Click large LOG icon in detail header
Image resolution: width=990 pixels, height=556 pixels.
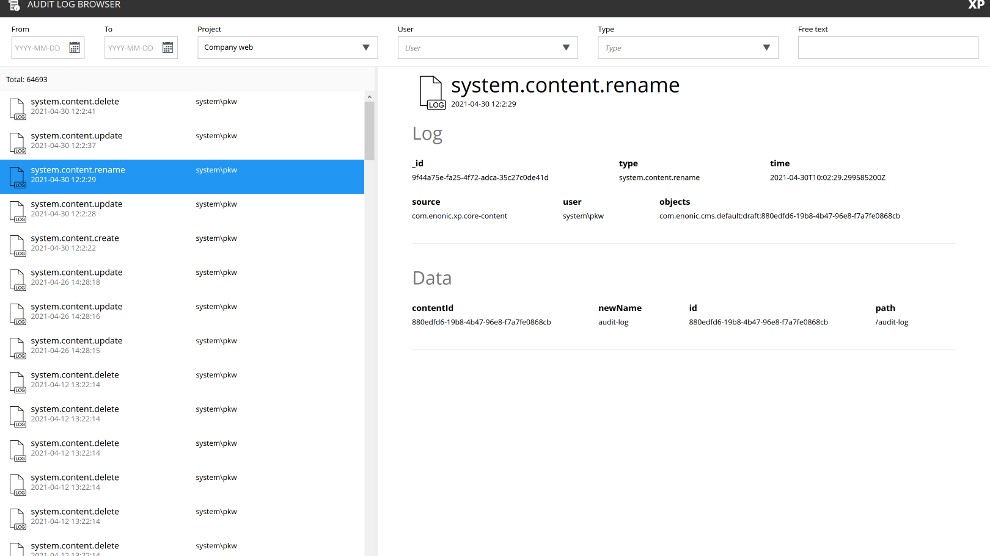tap(432, 92)
